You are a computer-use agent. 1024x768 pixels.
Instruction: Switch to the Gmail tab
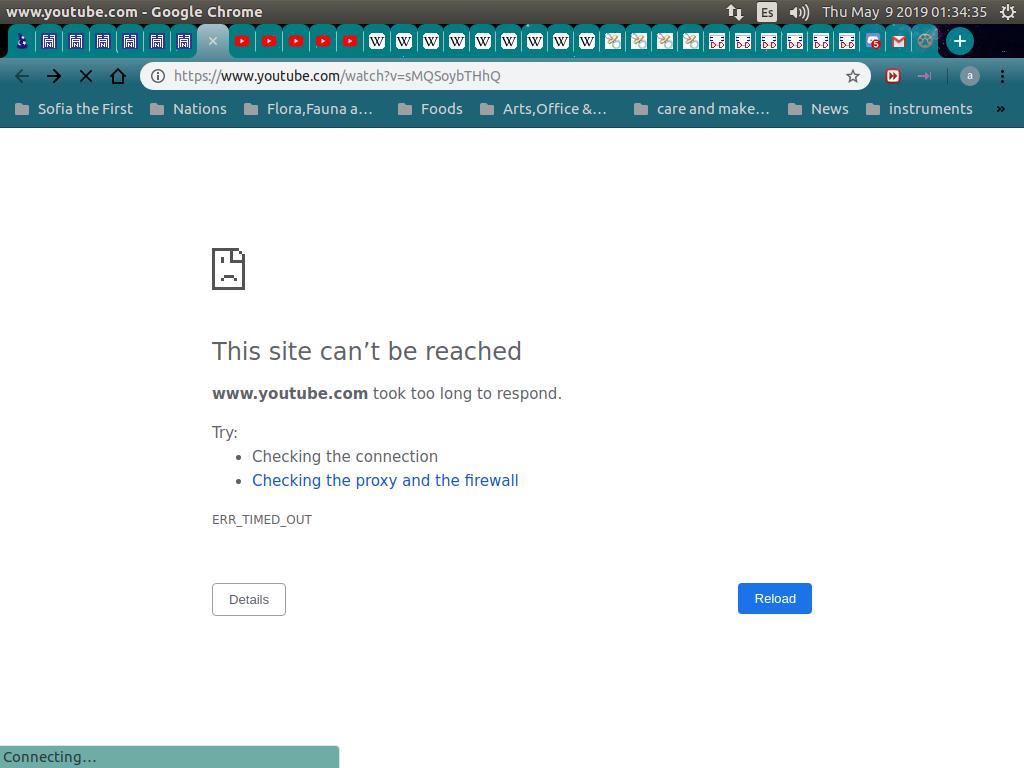899,41
